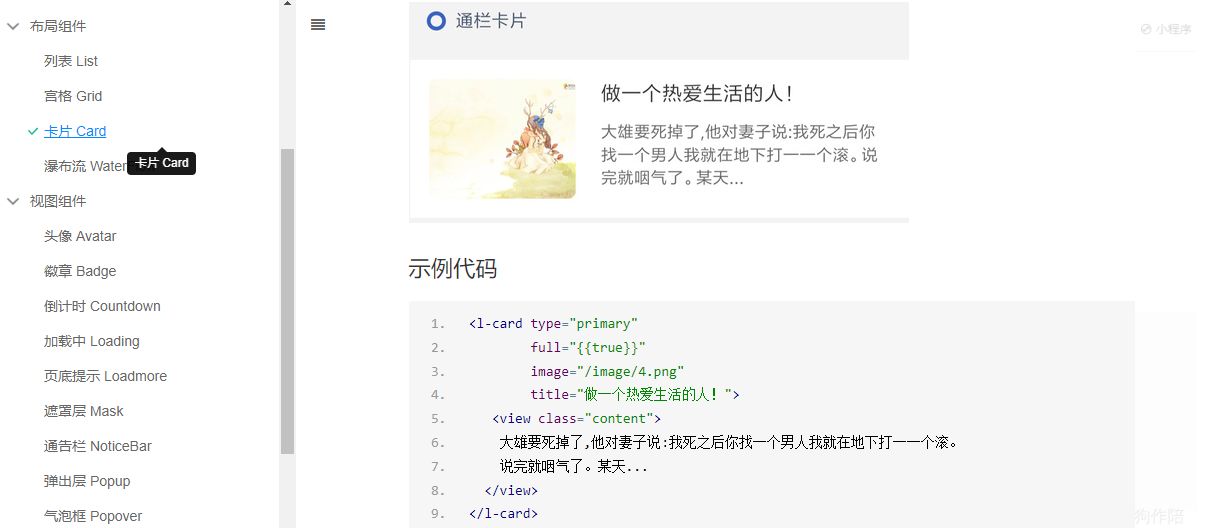Open the 加载中 Loading page
The width and height of the screenshot is (1214, 528).
pyautogui.click(x=91, y=341)
